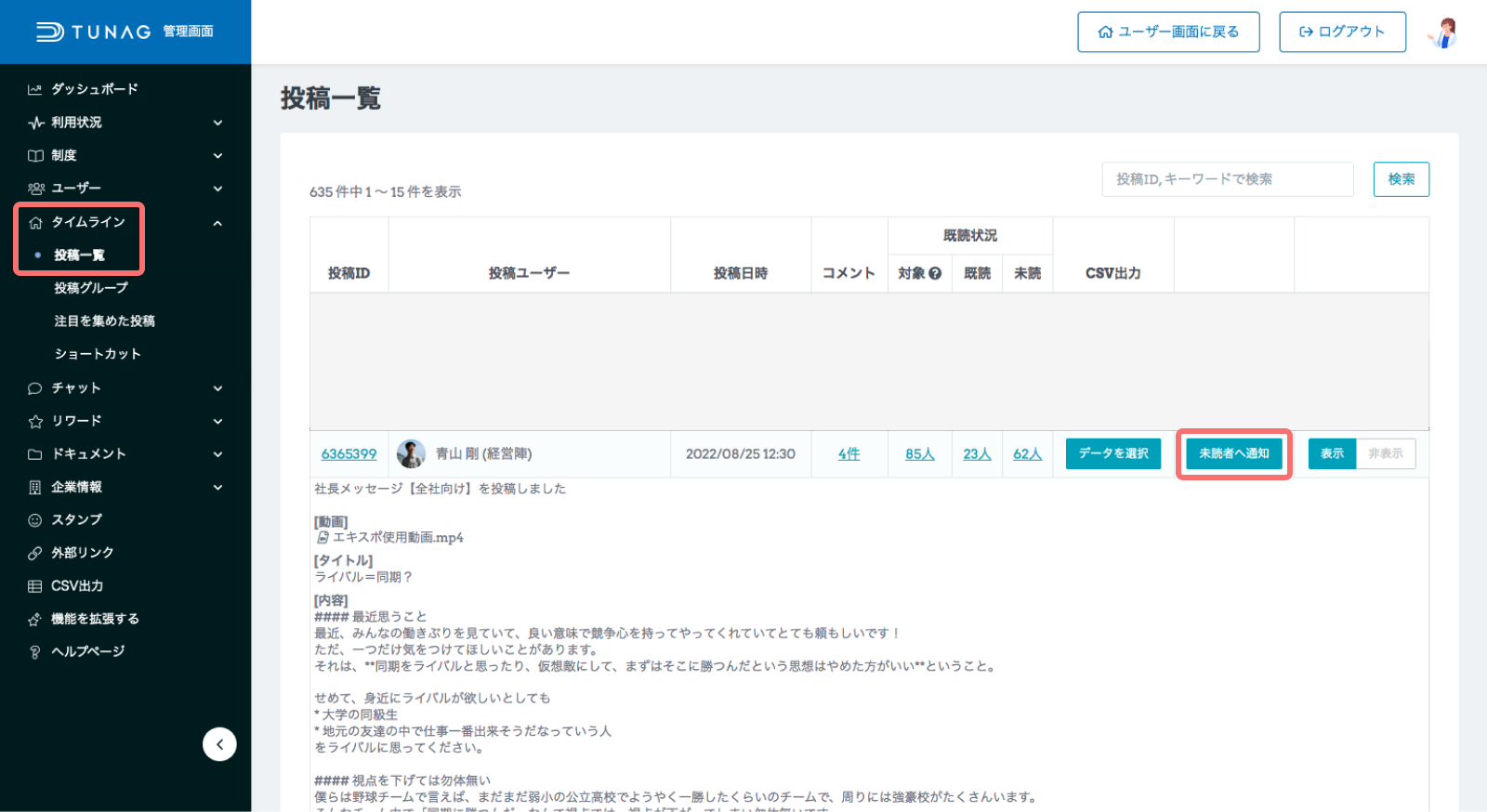
Task: Open the 23人 read link
Action: [977, 454]
